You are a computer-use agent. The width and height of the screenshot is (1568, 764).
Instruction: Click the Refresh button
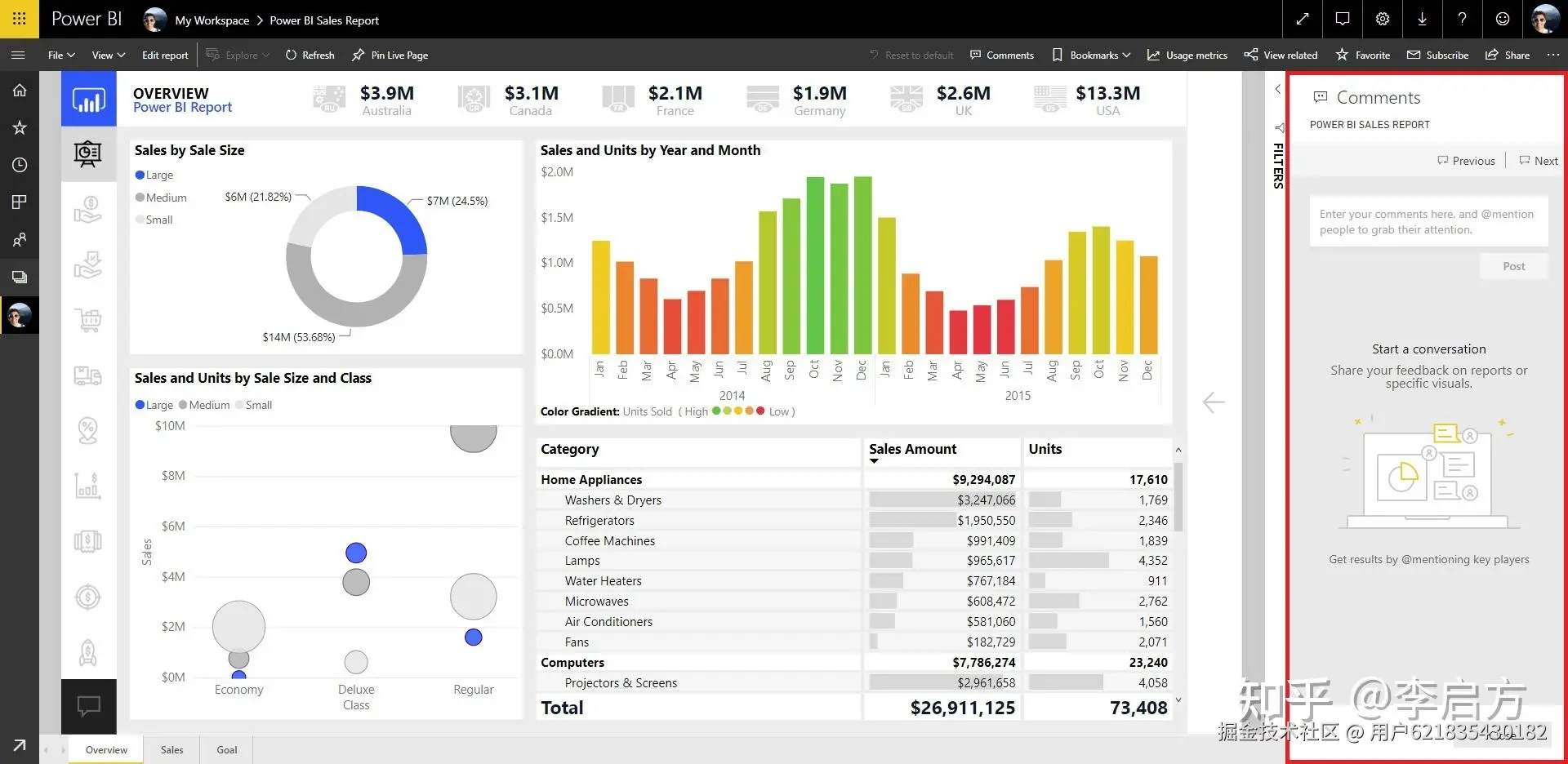(310, 55)
